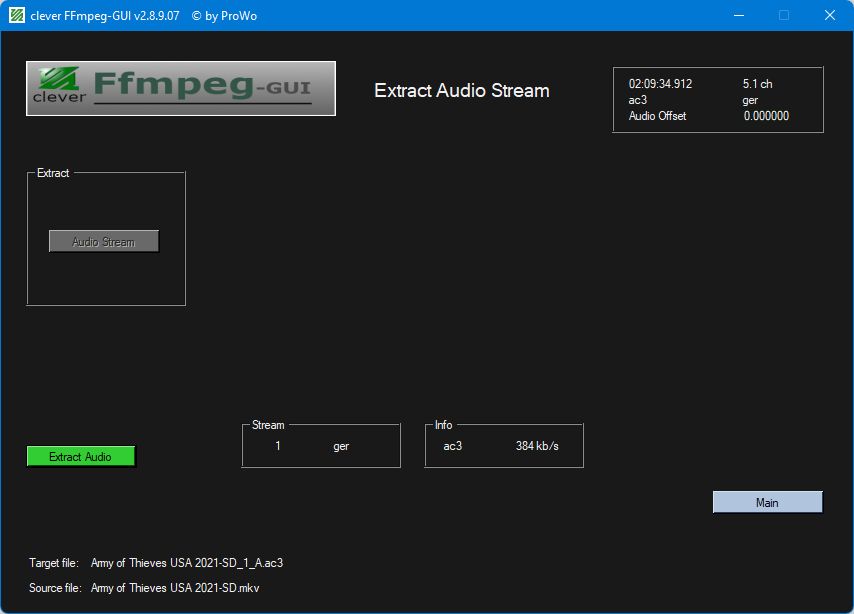854x614 pixels.
Task: Click the 'Target file:' label
Action: click(x=54, y=563)
